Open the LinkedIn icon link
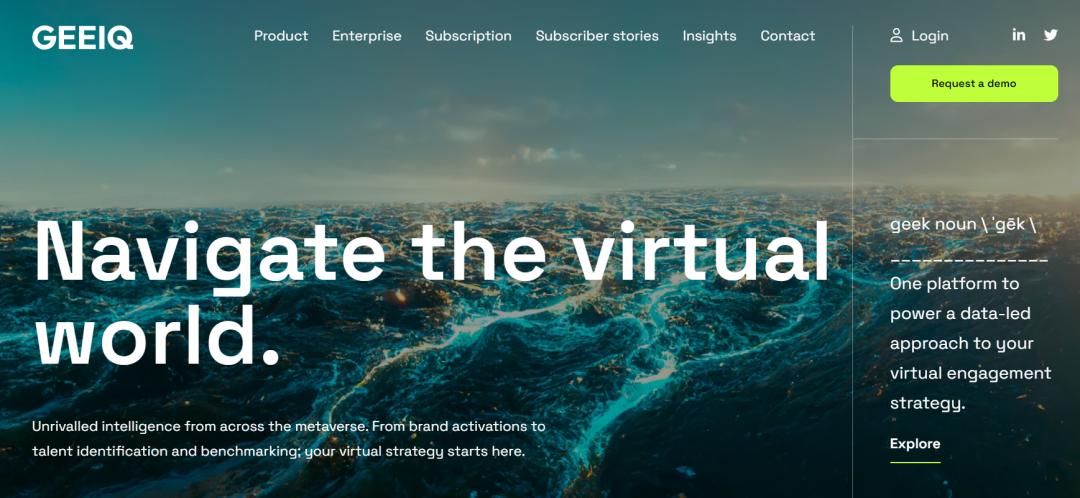Image resolution: width=1080 pixels, height=498 pixels. 1019,35
